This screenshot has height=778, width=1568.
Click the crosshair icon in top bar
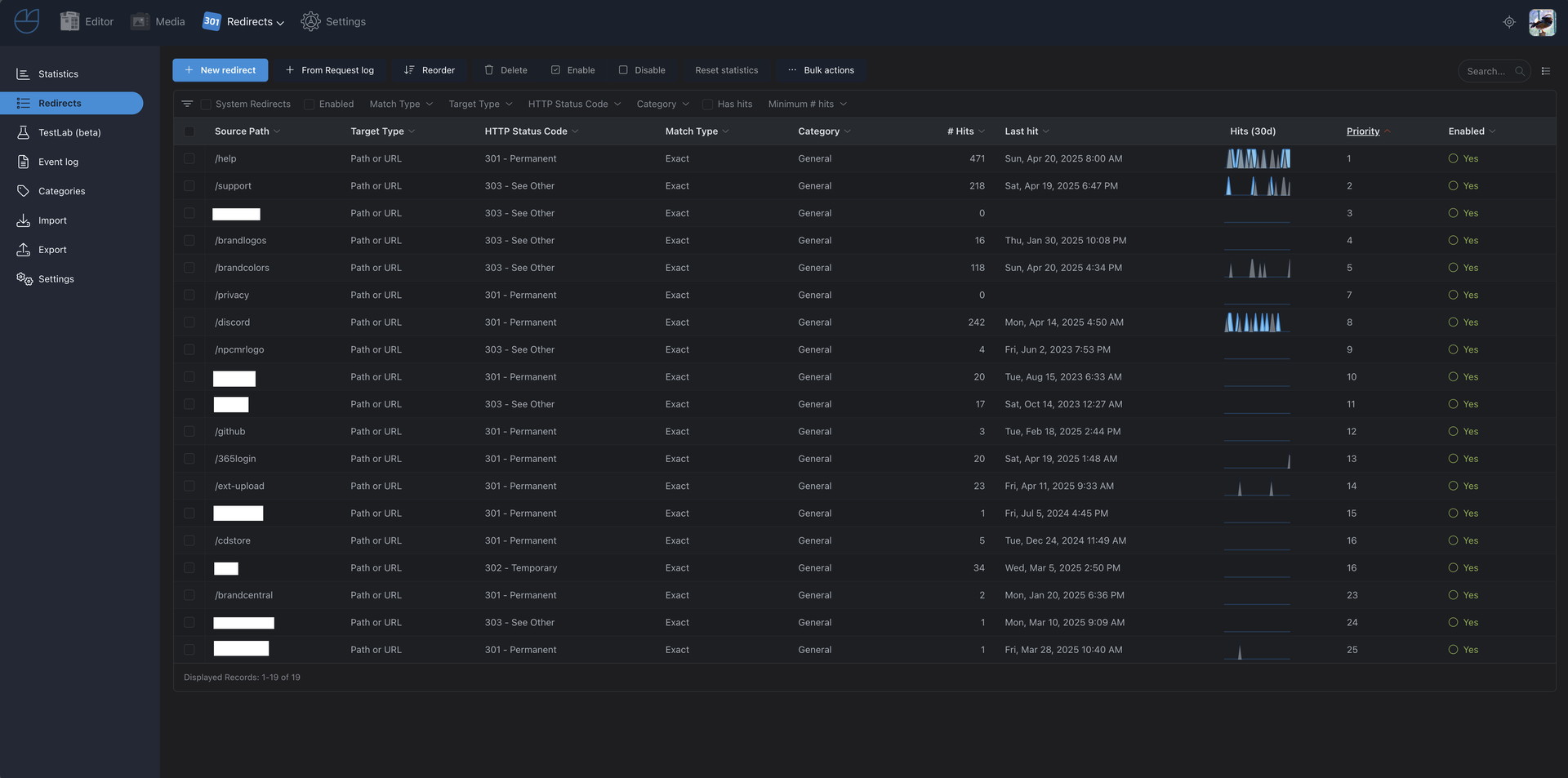pyautogui.click(x=1508, y=22)
